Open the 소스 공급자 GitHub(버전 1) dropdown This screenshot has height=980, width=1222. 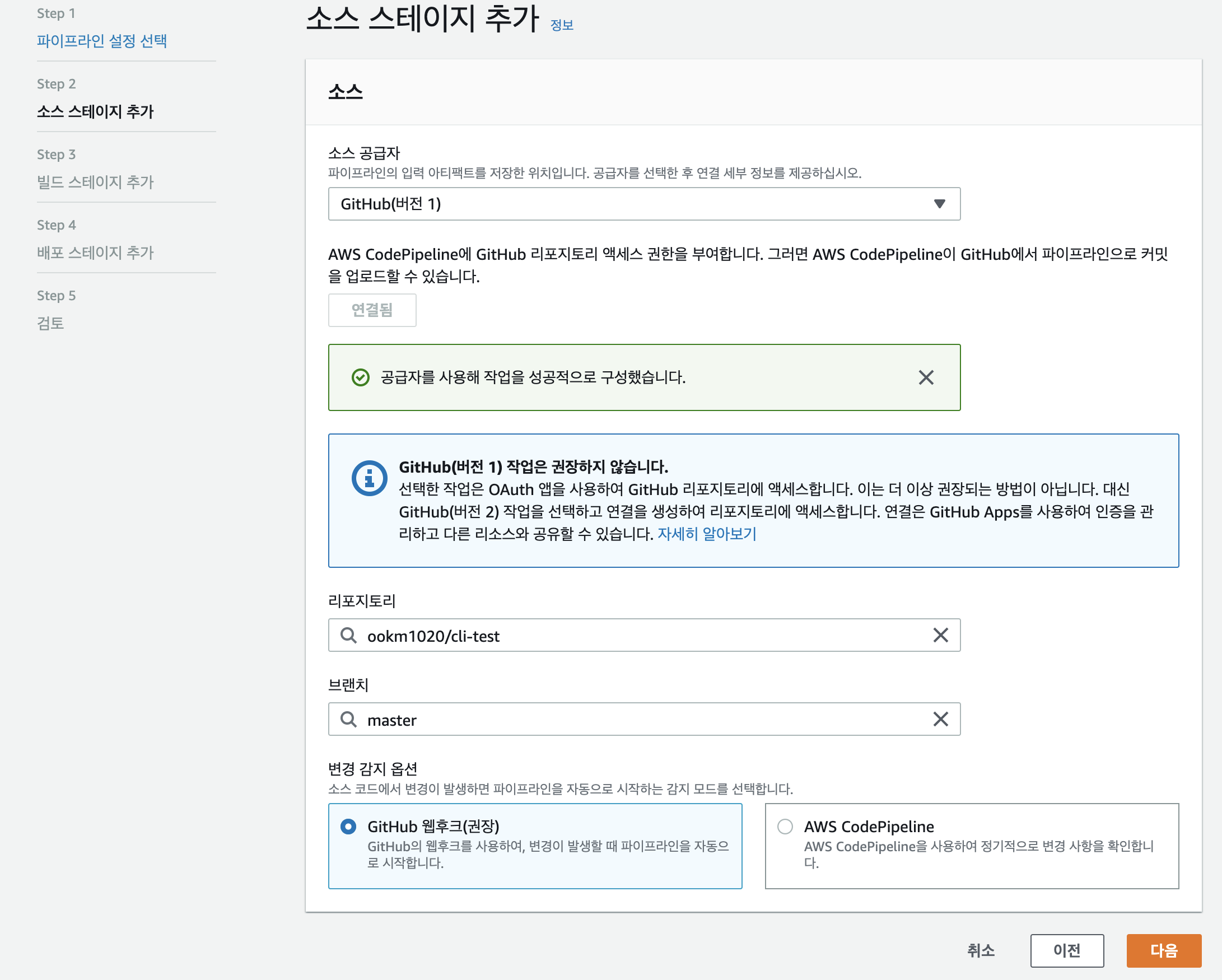click(644, 203)
